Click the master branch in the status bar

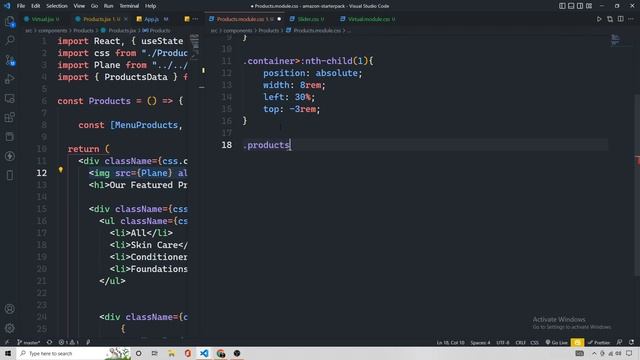coord(28,342)
